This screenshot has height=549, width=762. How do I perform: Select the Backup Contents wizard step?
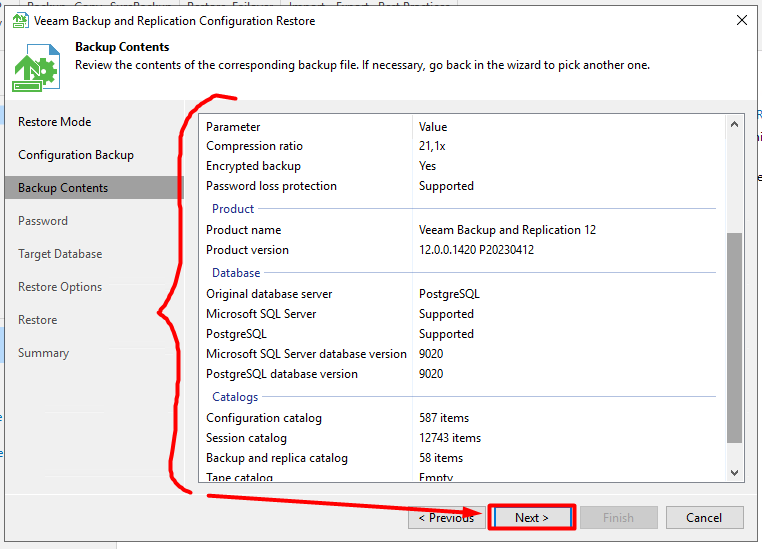pyautogui.click(x=93, y=188)
